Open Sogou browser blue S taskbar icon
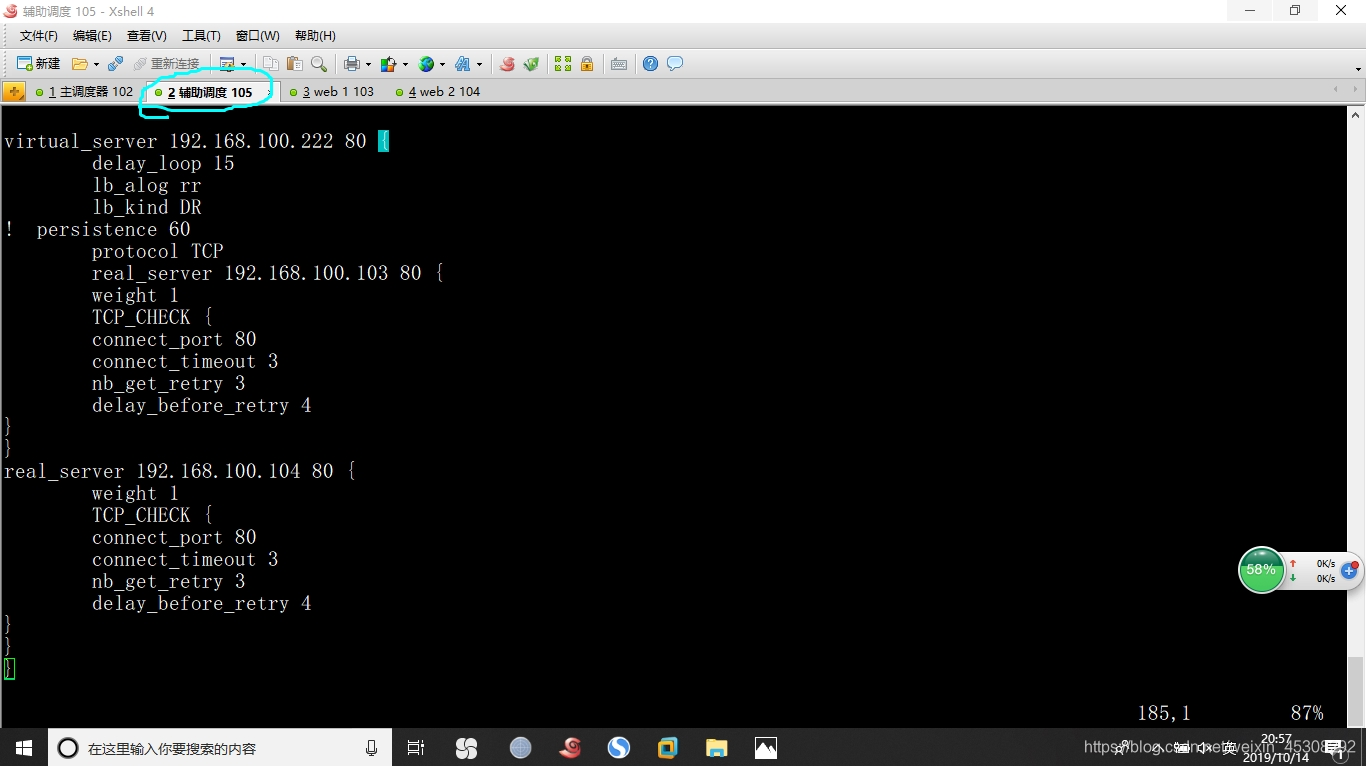 (x=619, y=748)
